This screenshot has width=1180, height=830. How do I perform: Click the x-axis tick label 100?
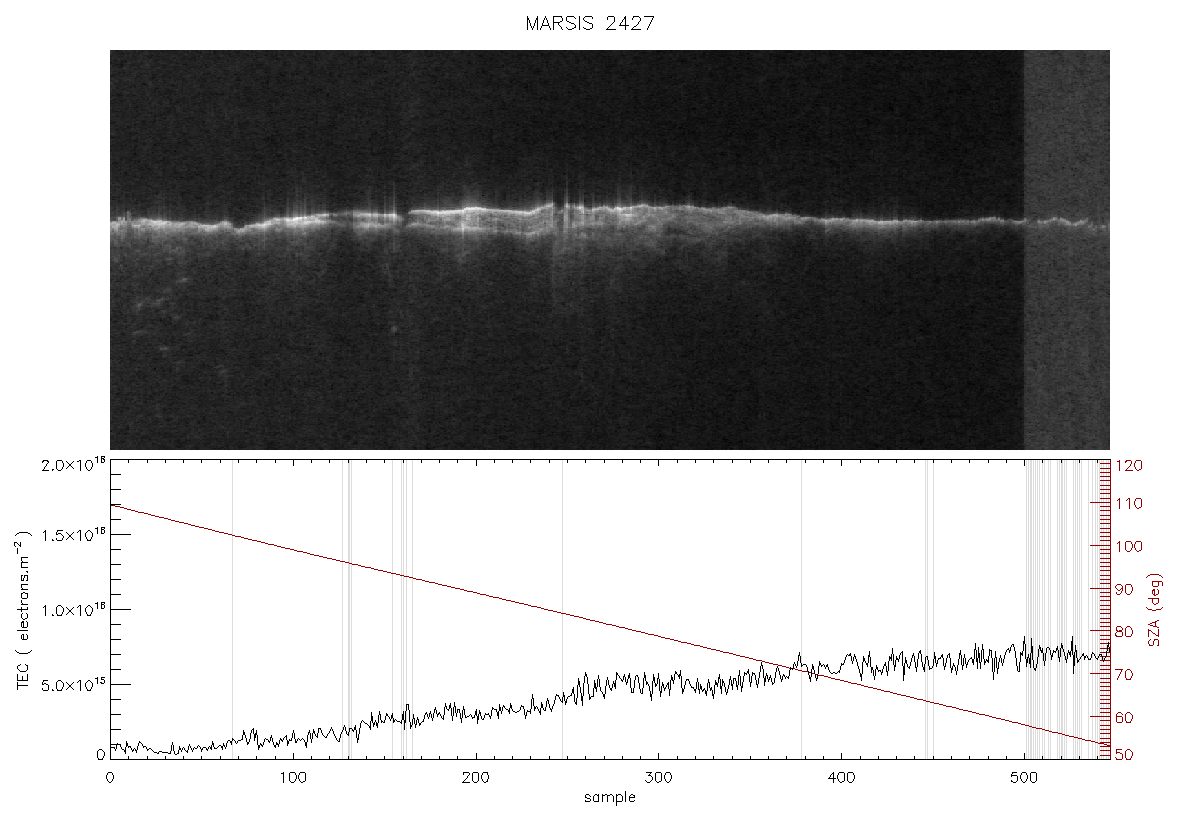(x=293, y=777)
